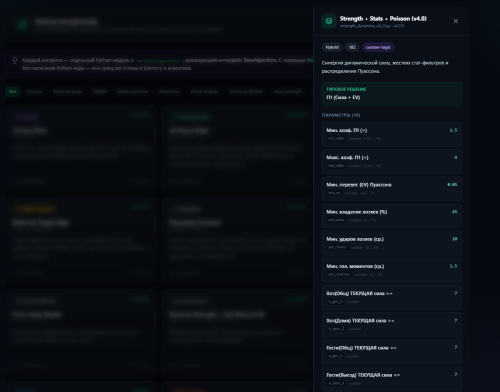500x392 pixels.
Task: Click the Мин. гол. моментов (ср.) parameter
Action: pyautogui.click(x=392, y=270)
